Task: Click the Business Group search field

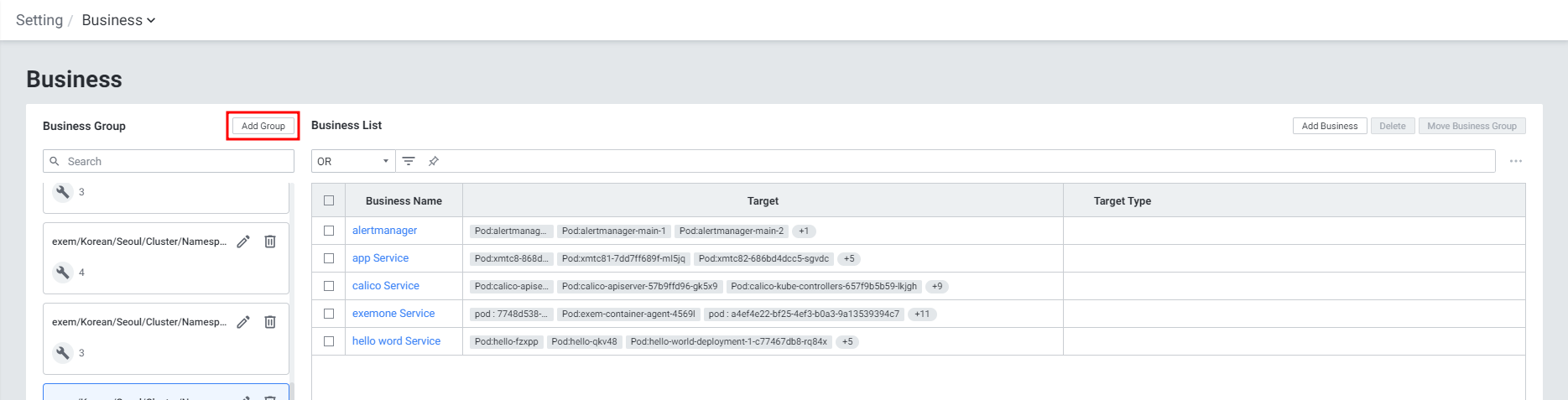Action: tap(176, 161)
